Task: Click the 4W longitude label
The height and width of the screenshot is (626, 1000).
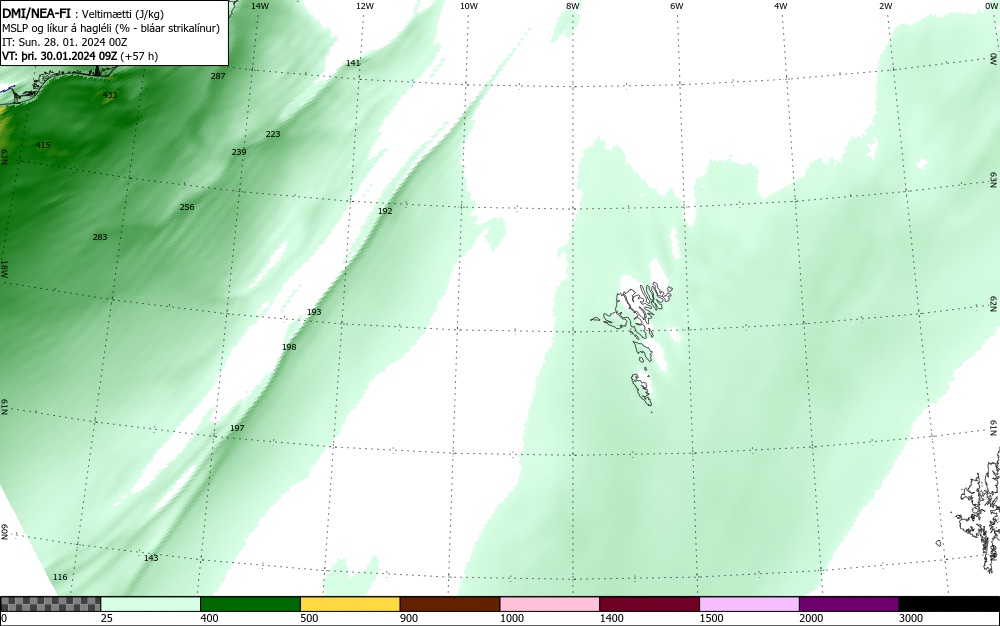Action: [x=781, y=6]
